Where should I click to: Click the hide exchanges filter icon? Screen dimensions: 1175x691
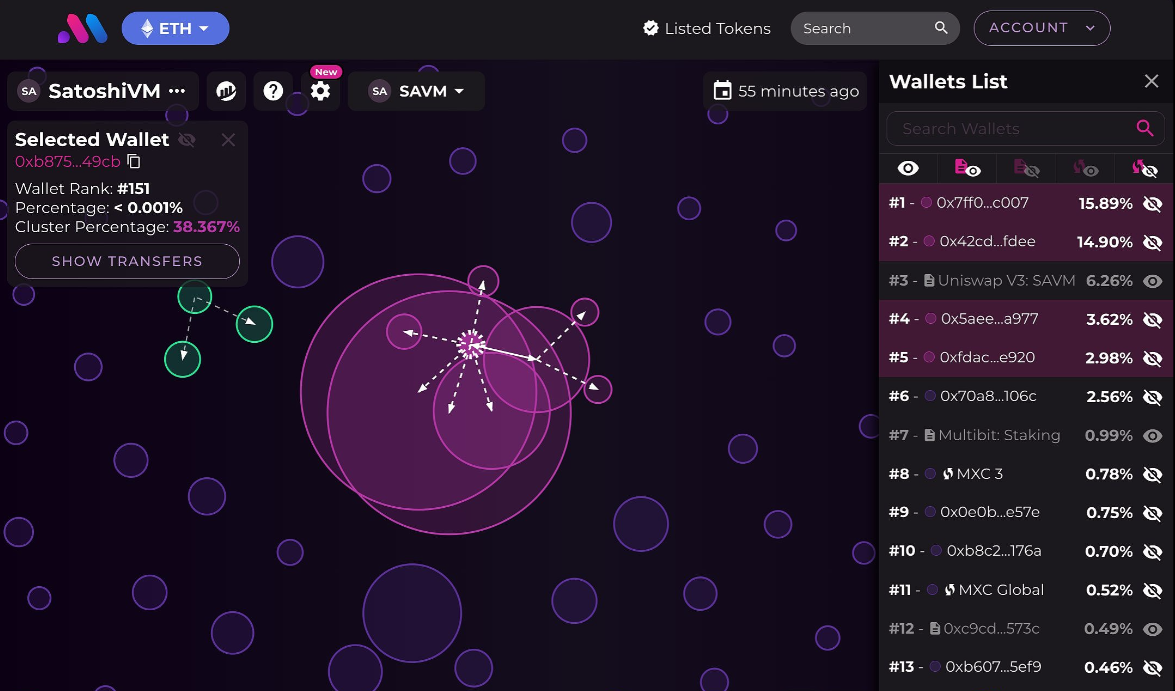[1143, 169]
